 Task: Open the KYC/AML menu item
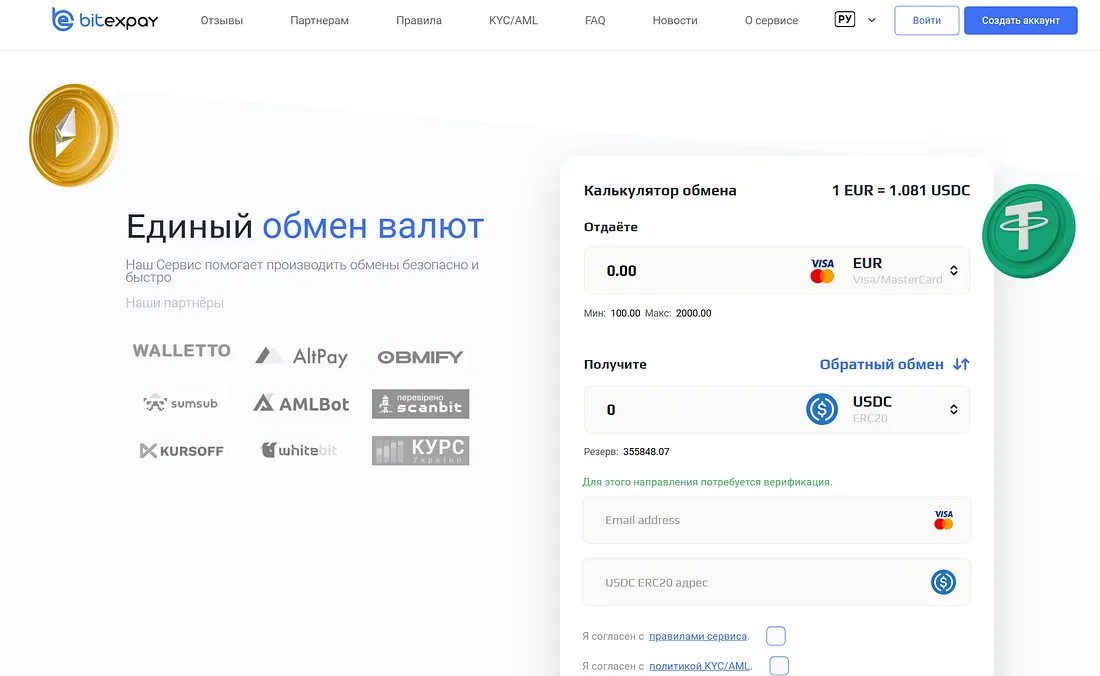[x=514, y=20]
